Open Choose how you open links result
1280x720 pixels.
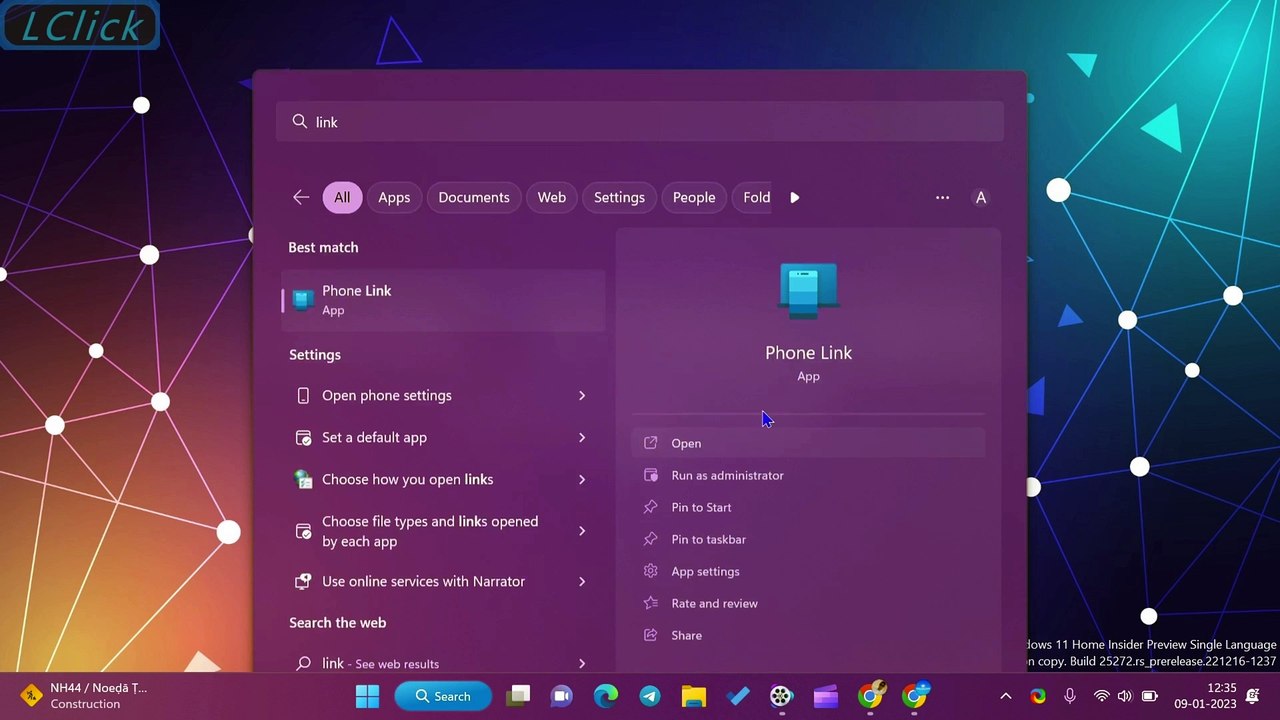444,480
